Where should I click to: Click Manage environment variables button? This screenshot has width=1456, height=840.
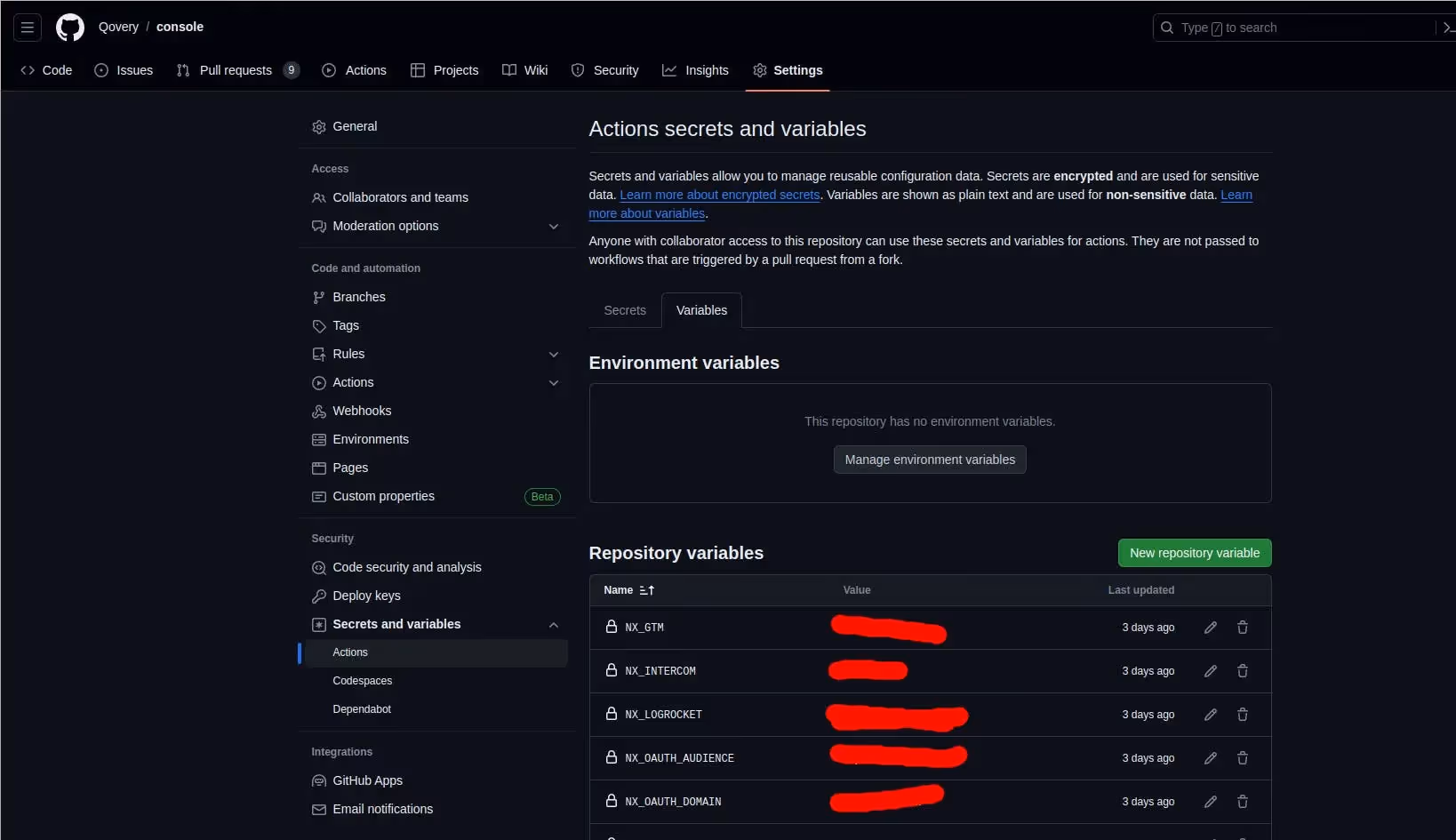pos(930,460)
